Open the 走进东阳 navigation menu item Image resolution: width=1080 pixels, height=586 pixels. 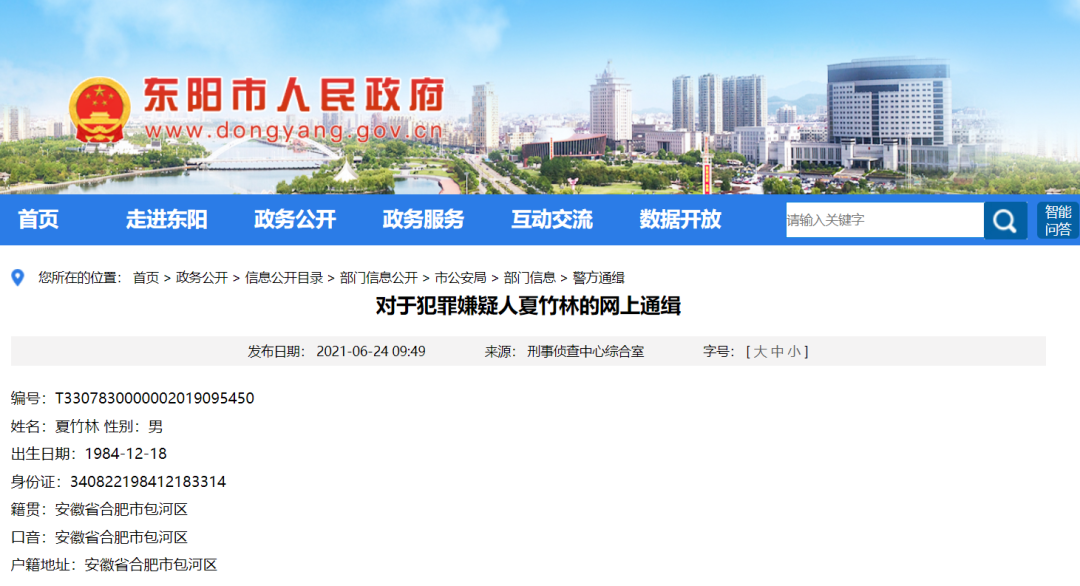167,220
